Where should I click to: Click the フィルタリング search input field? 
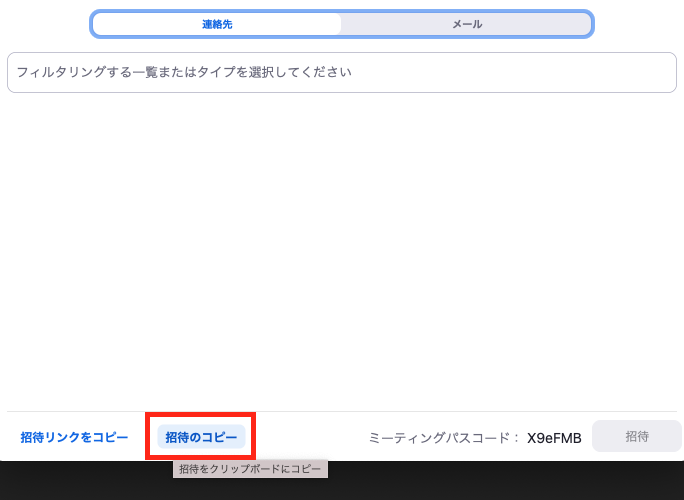pyautogui.click(x=342, y=73)
